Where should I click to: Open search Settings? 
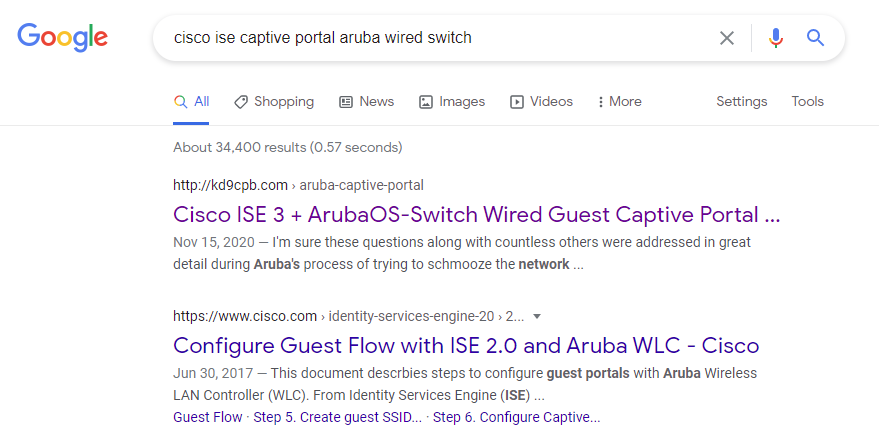(741, 102)
